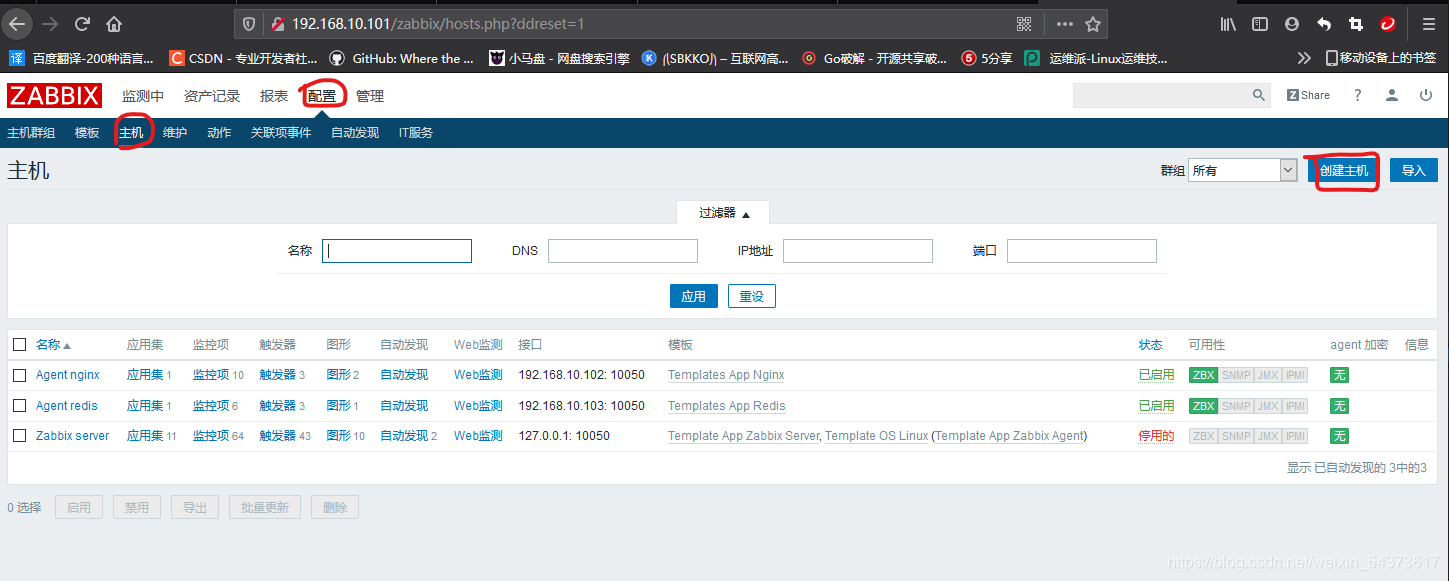Open Firefox account icon

click(x=1292, y=24)
